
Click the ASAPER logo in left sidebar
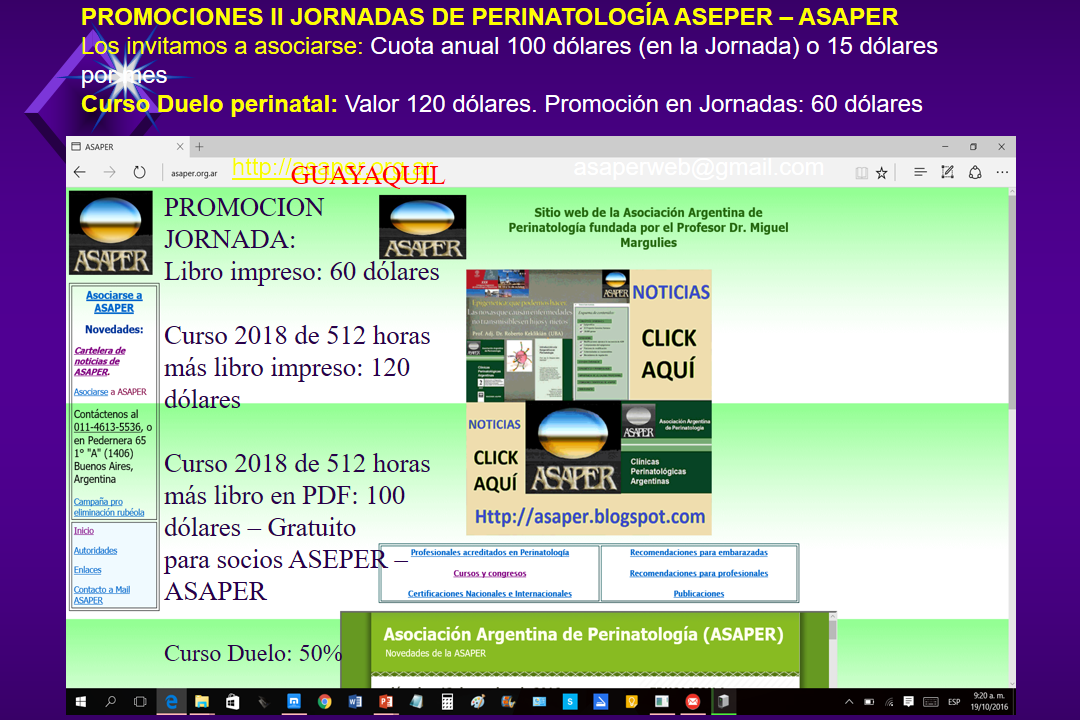point(111,233)
